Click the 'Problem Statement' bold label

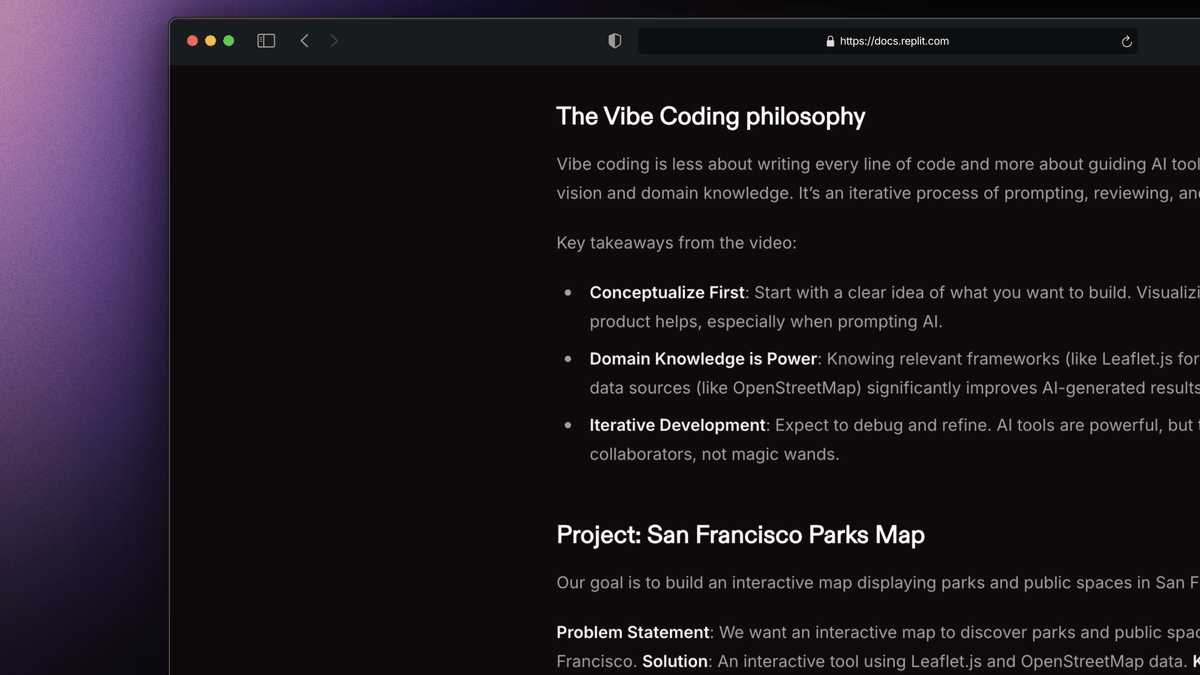pyautogui.click(x=633, y=633)
